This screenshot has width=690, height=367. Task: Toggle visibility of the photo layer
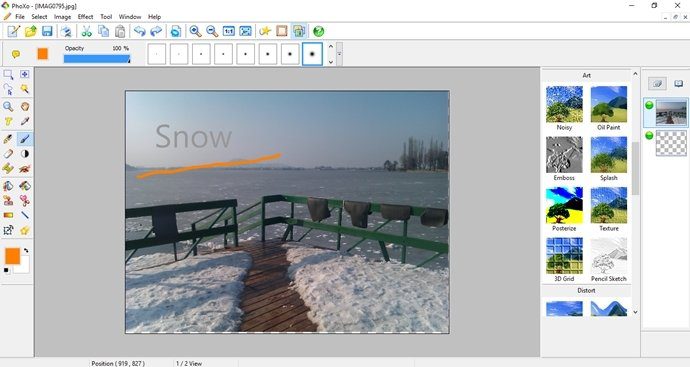click(x=649, y=105)
